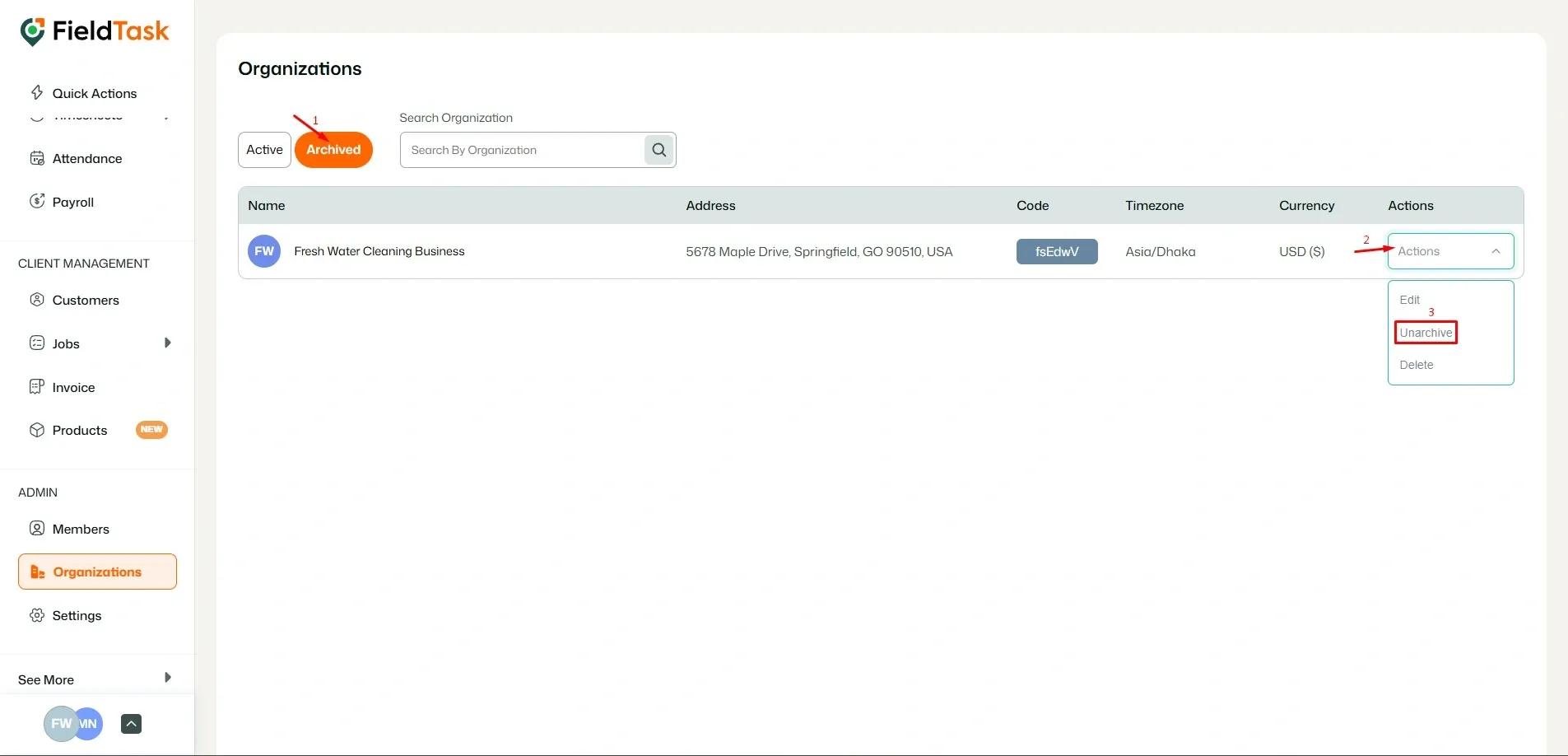Click the Attendance calendar icon
The height and width of the screenshot is (756, 1568).
(x=37, y=158)
